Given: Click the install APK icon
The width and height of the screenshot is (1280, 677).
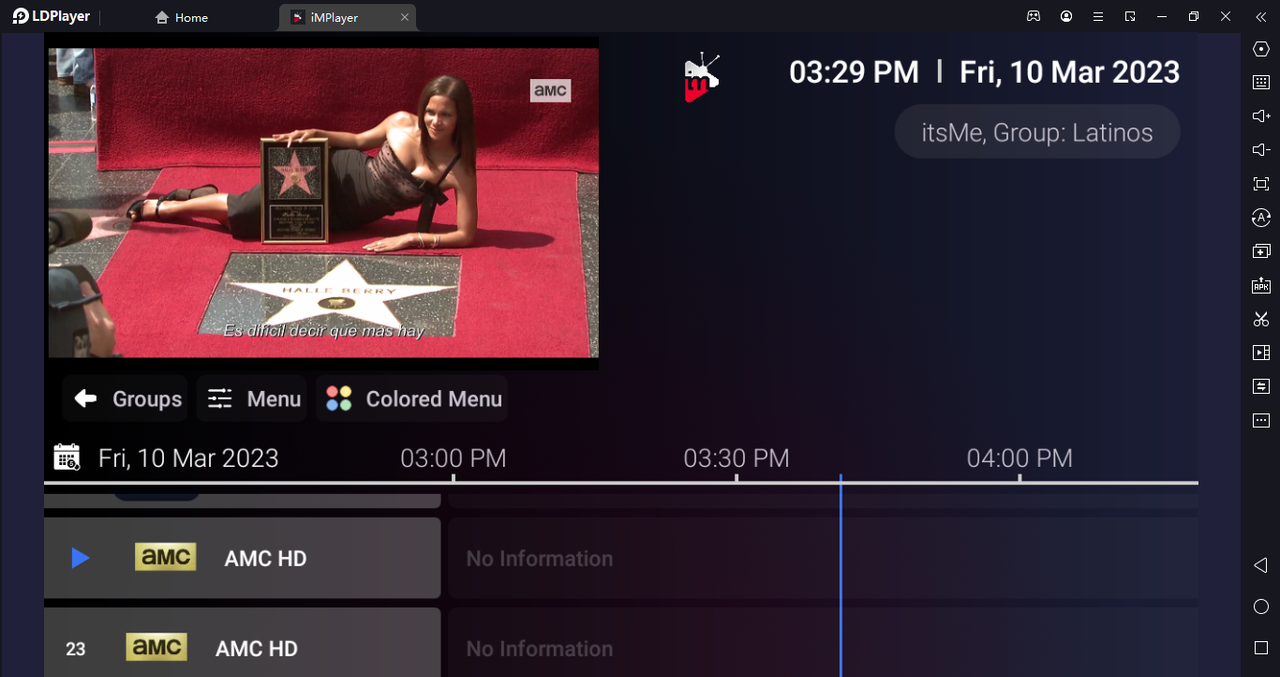Looking at the screenshot, I should click(x=1261, y=285).
